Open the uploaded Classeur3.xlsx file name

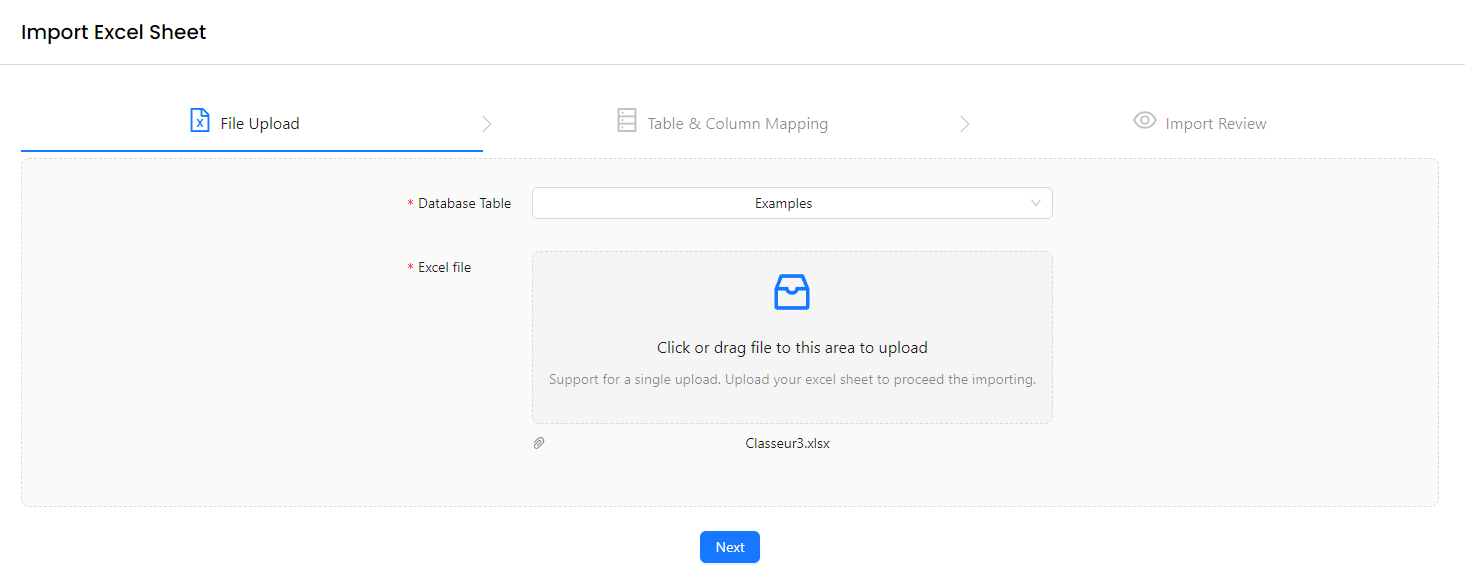point(787,443)
